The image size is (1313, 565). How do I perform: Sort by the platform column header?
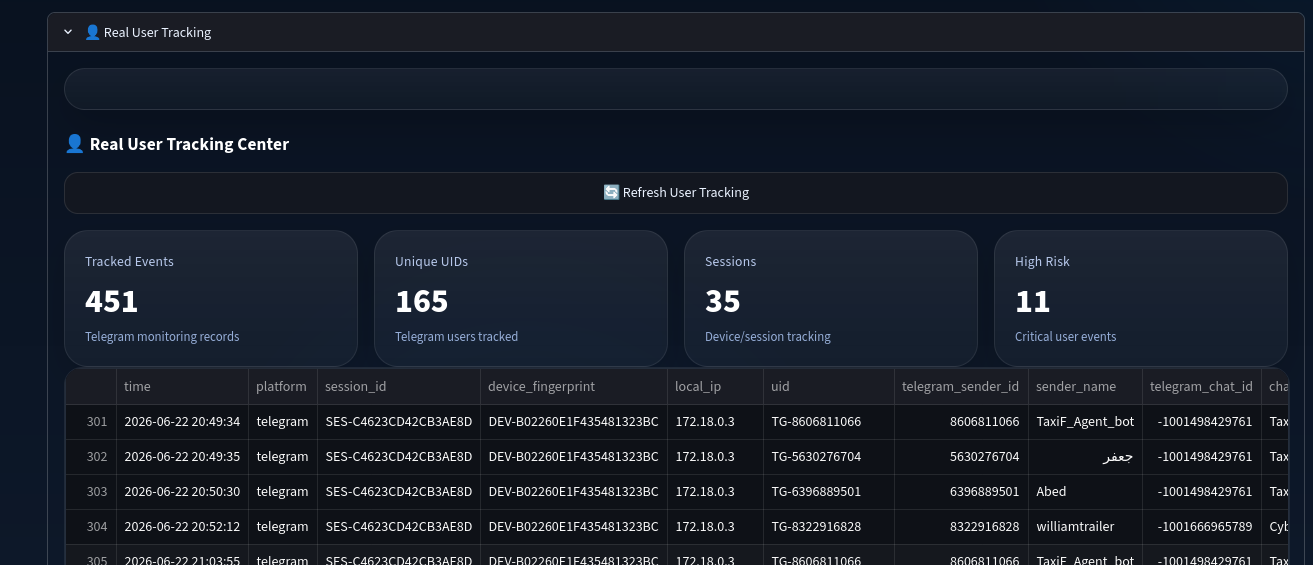pyautogui.click(x=283, y=386)
